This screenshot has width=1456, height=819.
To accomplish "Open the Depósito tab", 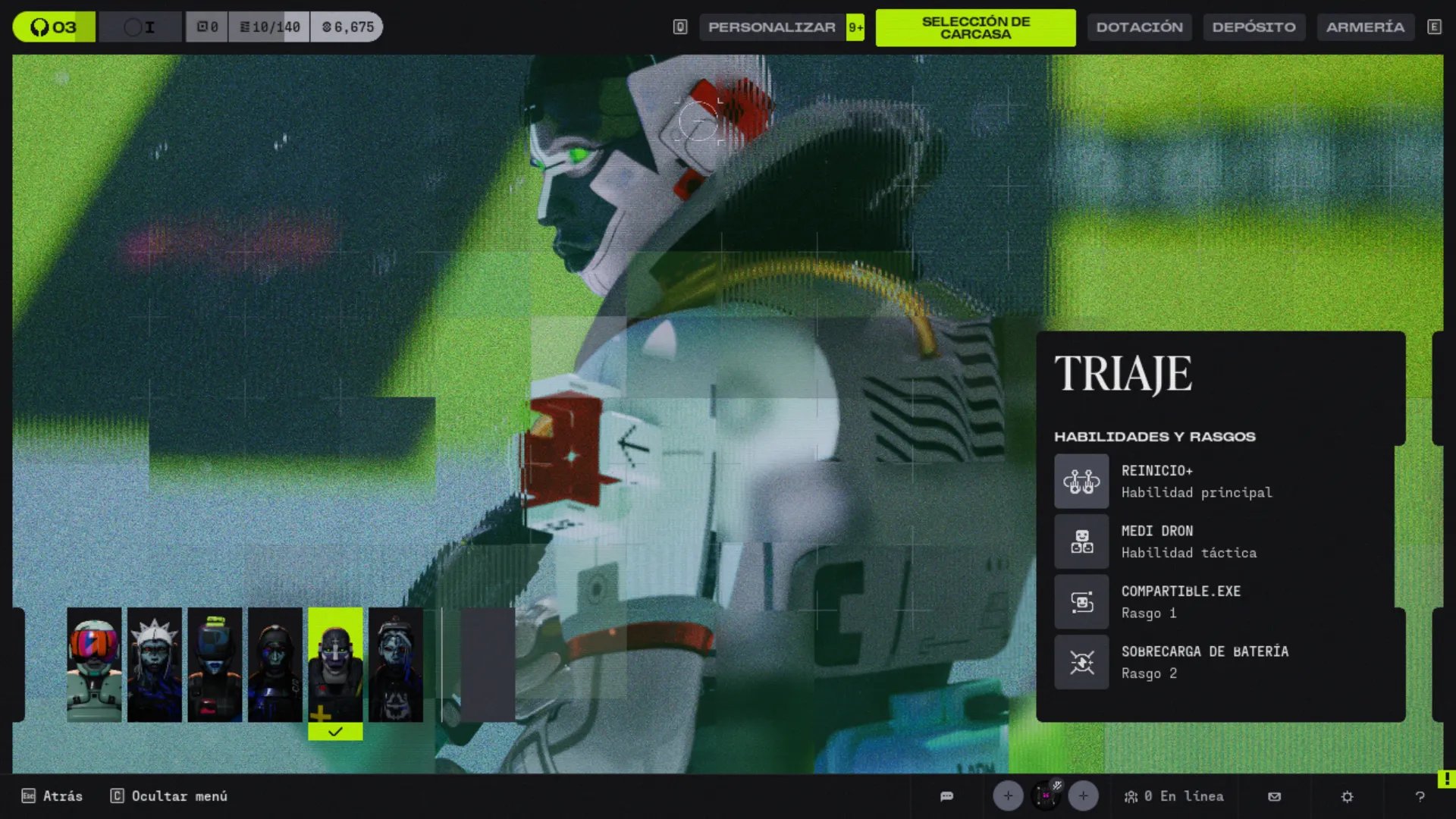I will 1254,27.
